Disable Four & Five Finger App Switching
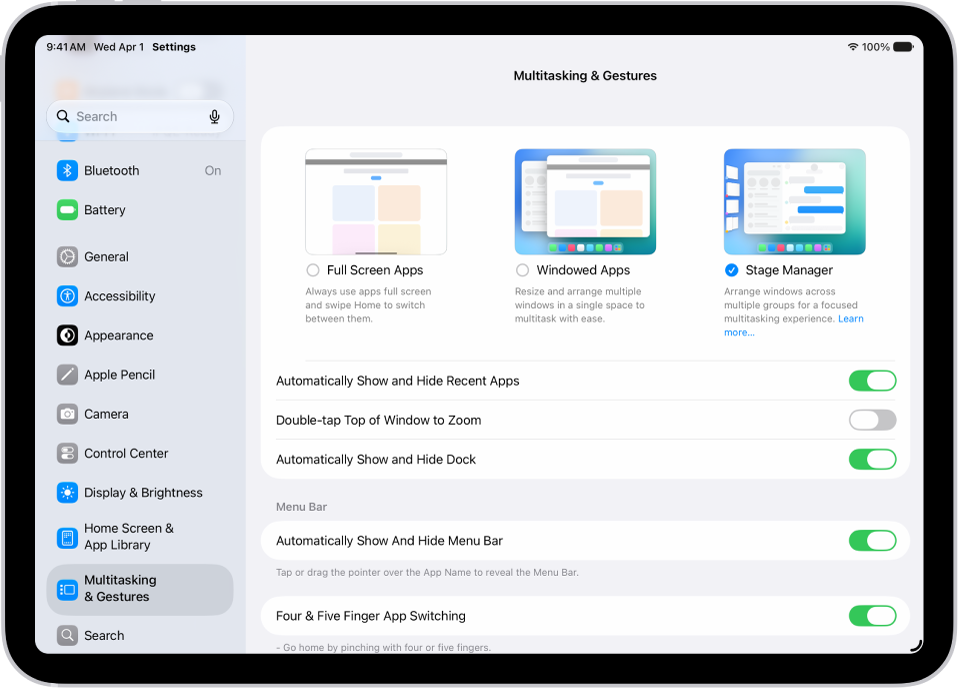Viewport: 960px width, 690px height. pyautogui.click(x=872, y=616)
